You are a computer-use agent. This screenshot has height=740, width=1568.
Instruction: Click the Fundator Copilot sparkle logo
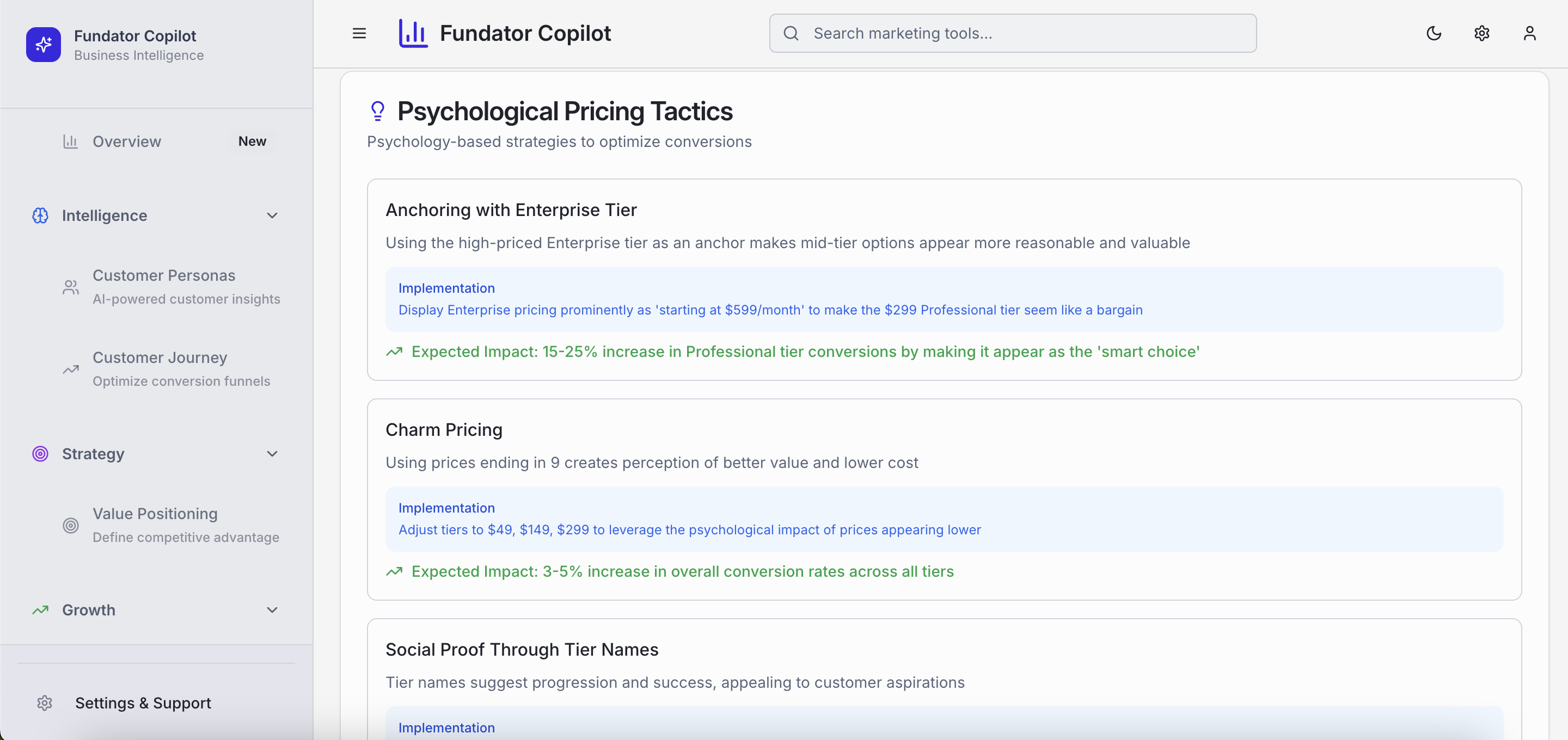pos(43,45)
